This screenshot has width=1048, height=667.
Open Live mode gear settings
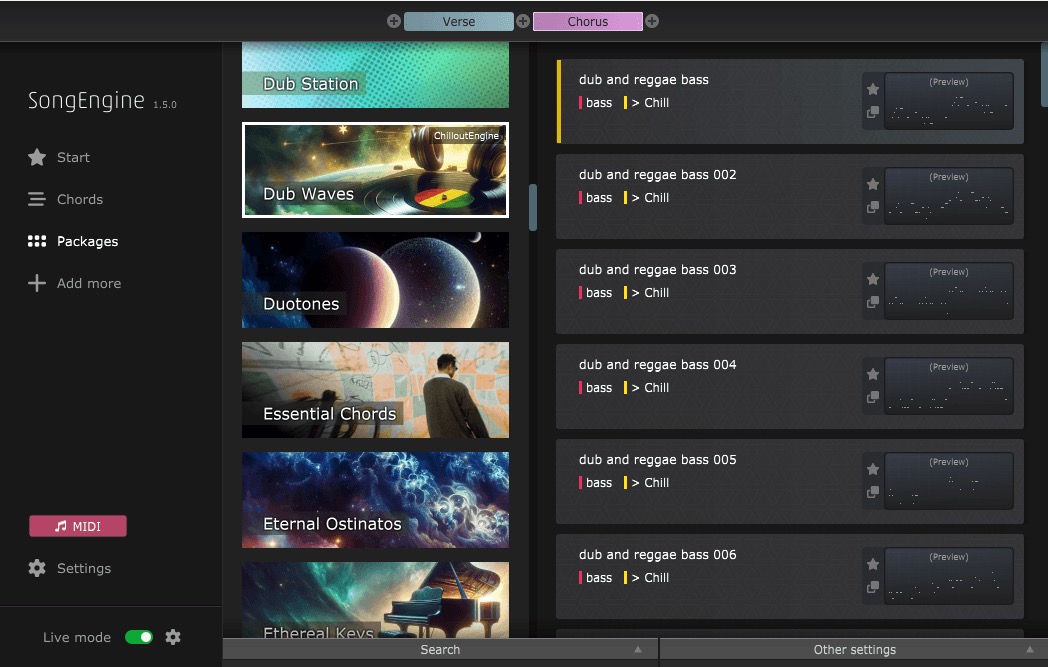pos(173,637)
